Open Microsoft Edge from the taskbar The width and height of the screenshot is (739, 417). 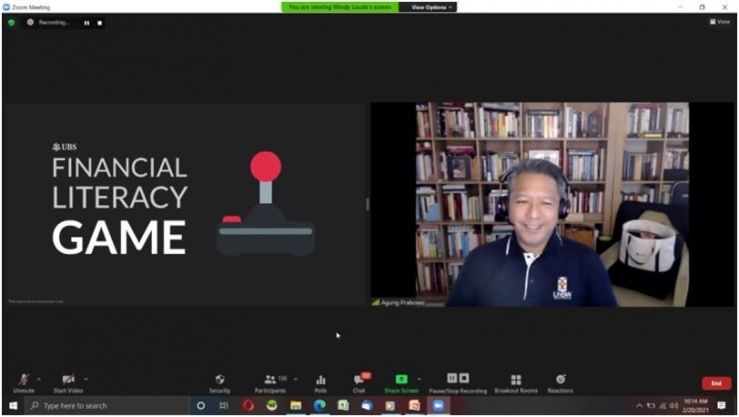320,406
